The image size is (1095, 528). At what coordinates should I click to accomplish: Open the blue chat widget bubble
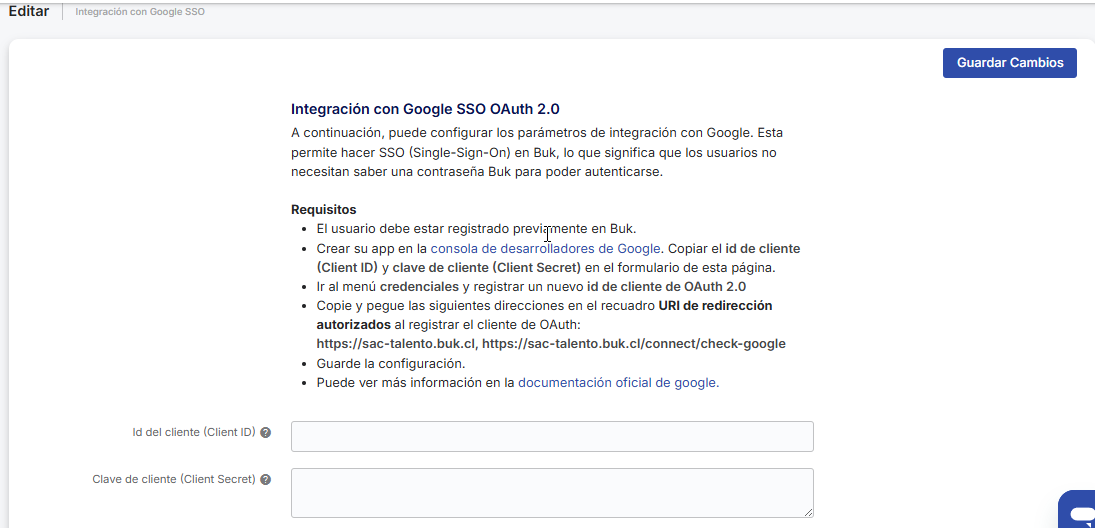coord(1080,511)
